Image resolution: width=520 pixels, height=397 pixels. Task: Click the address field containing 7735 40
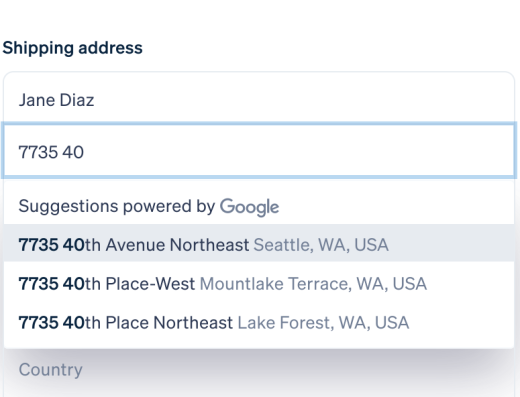click(x=259, y=151)
